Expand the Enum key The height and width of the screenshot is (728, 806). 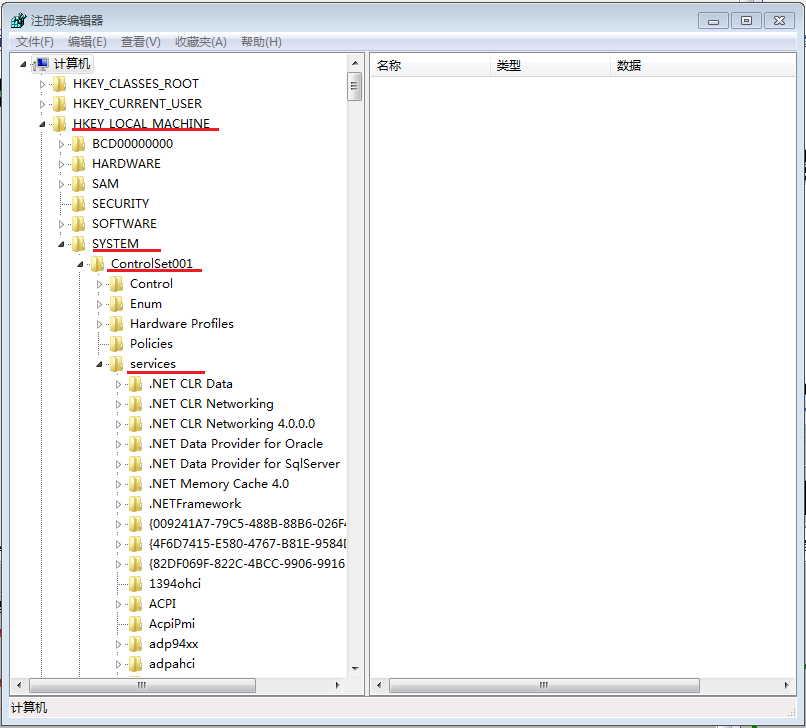[99, 304]
